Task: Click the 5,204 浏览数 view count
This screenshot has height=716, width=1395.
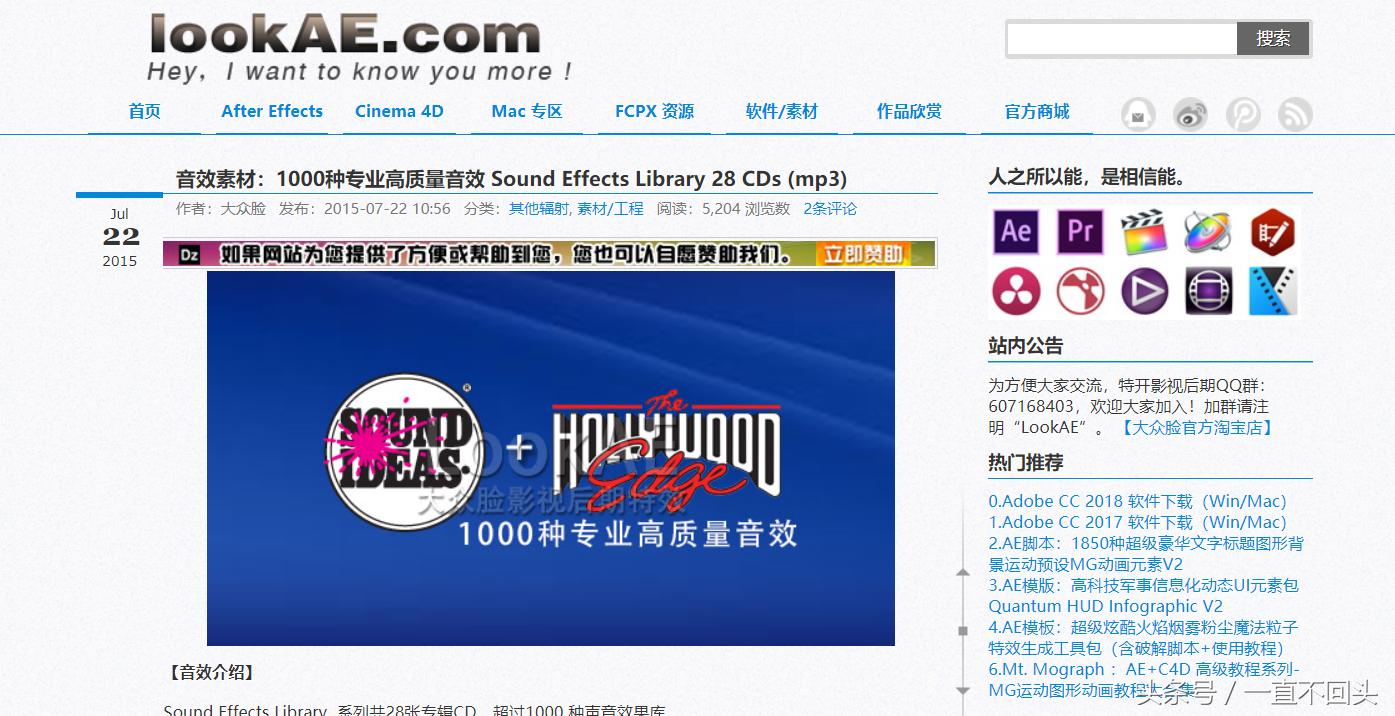Action: [x=746, y=209]
